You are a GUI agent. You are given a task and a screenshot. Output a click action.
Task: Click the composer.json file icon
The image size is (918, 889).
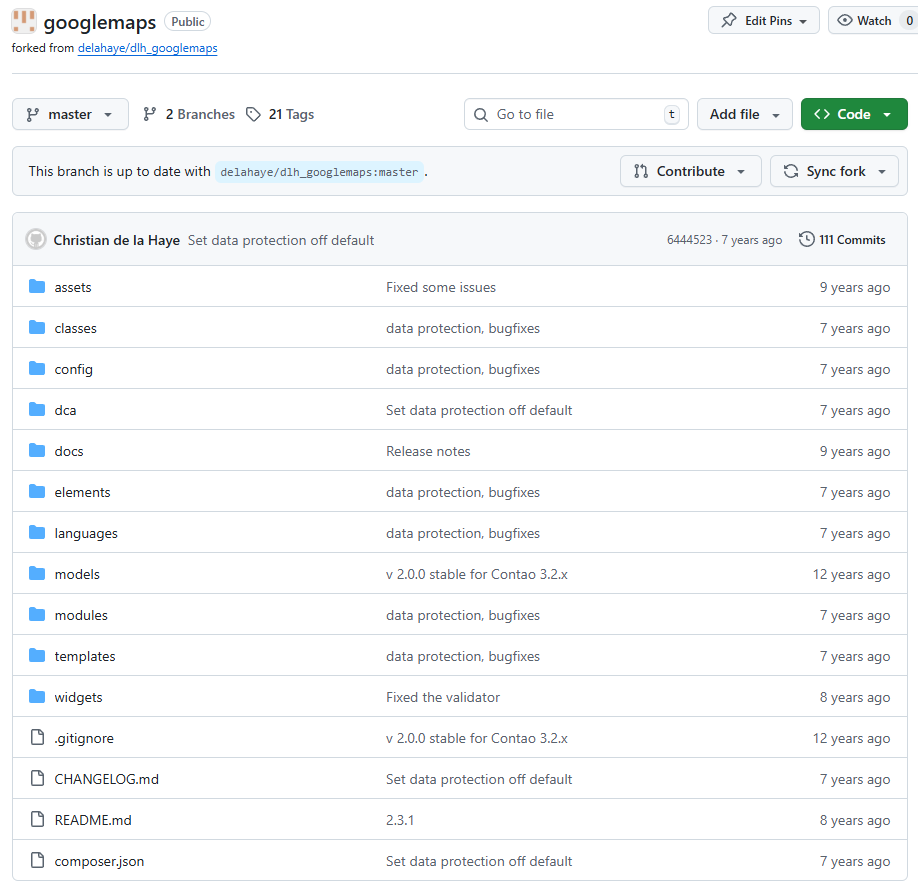(x=38, y=861)
